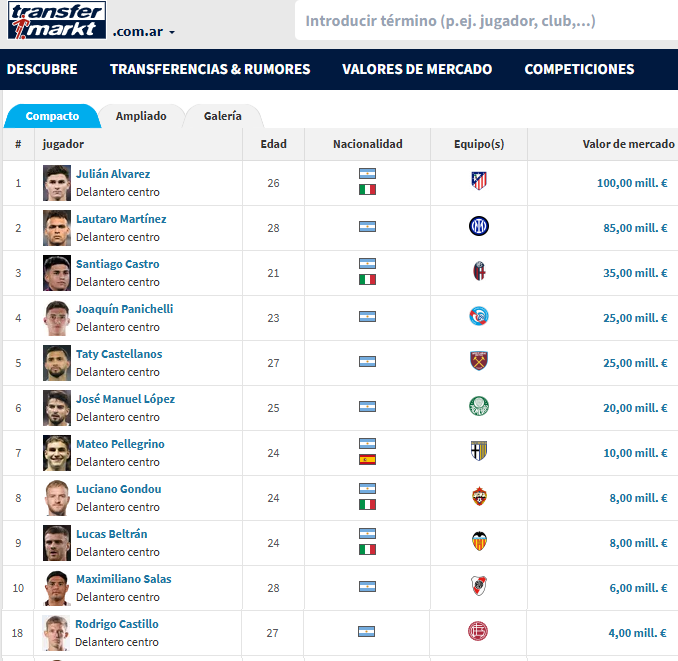This screenshot has height=661, width=678.
Task: Open the Transferencias & Rumores menu
Action: coord(210,69)
